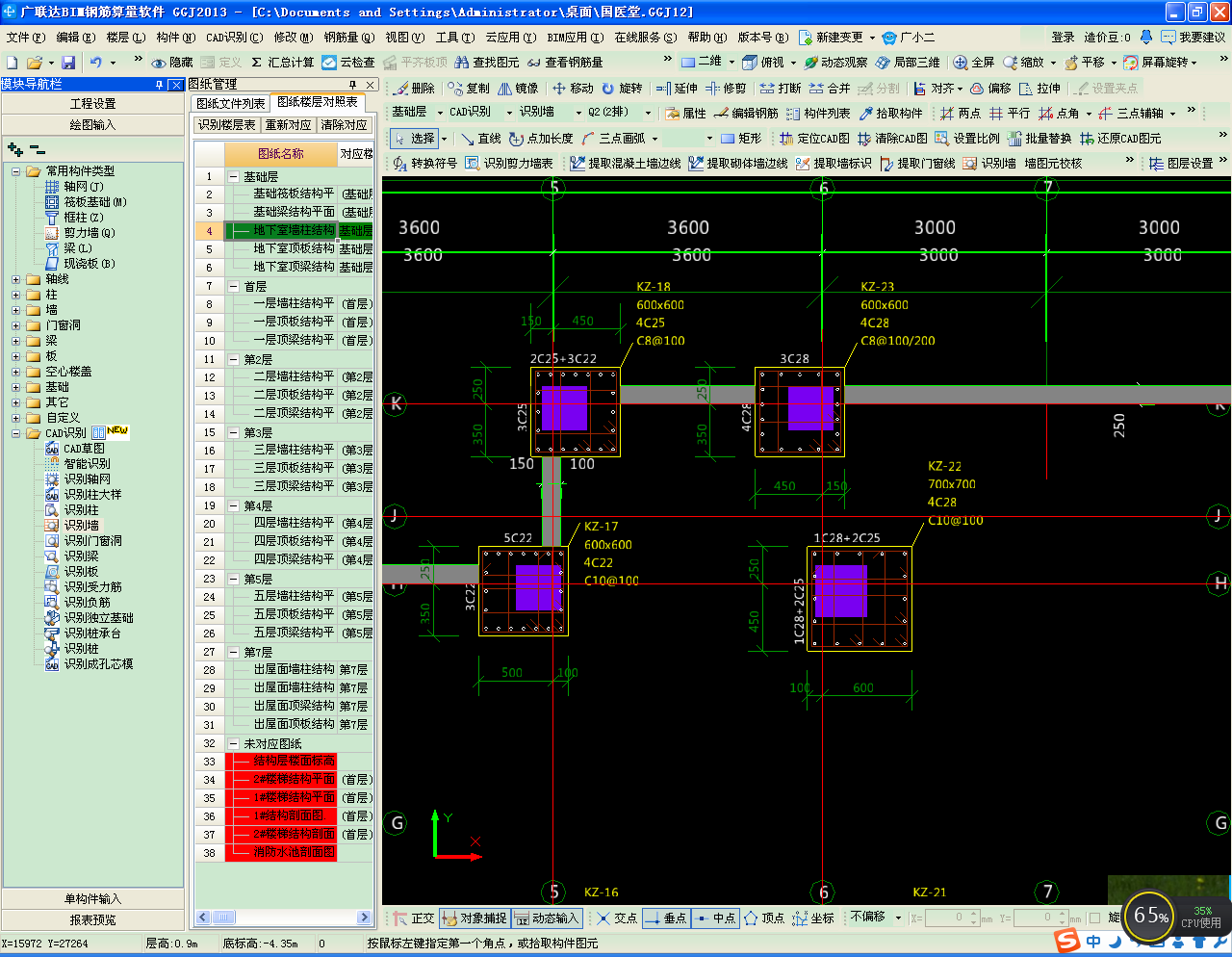The height and width of the screenshot is (957, 1232).
Task: Click the 单构件输入 panel button
Action: pyautogui.click(x=93, y=899)
